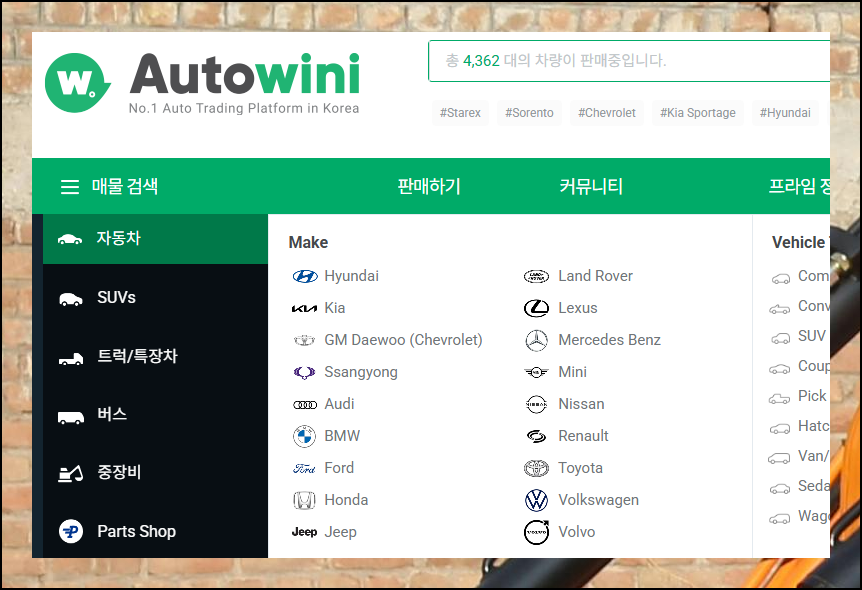Click the Mercedes Benz star logo

[x=537, y=340]
